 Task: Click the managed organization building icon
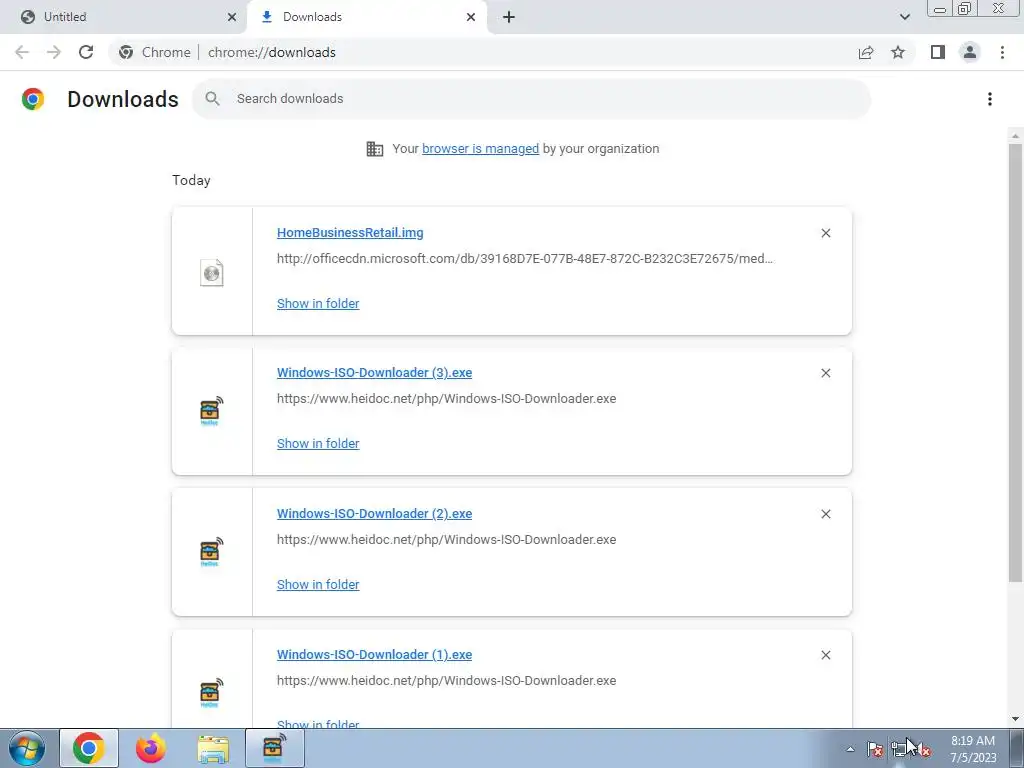pyautogui.click(x=375, y=149)
